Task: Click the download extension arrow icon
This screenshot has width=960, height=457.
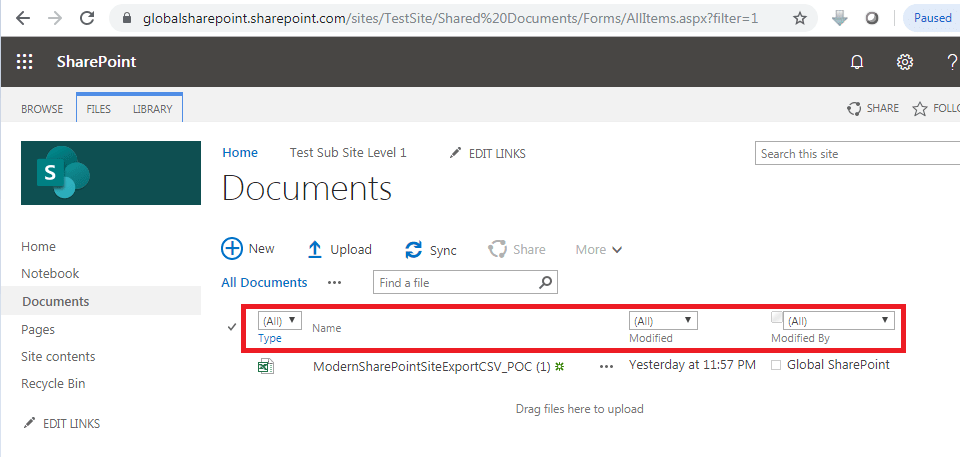Action: 840,18
